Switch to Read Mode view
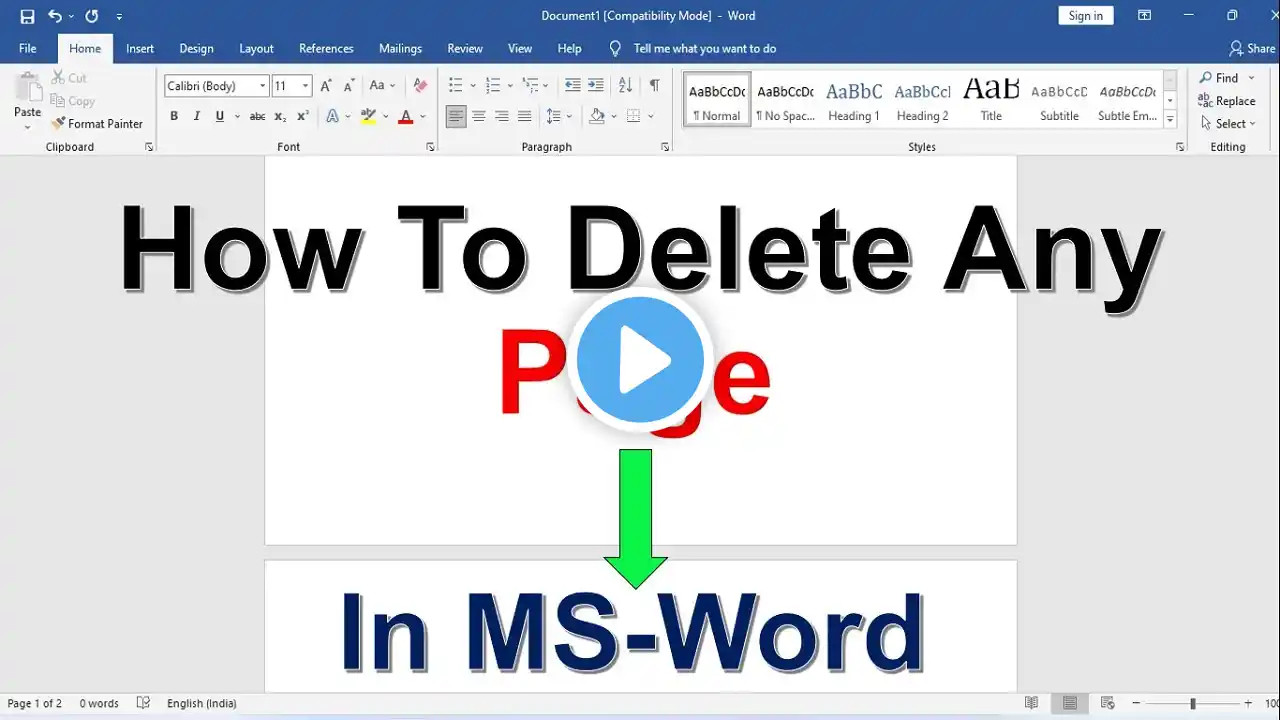The image size is (1280, 720). 1031,703
